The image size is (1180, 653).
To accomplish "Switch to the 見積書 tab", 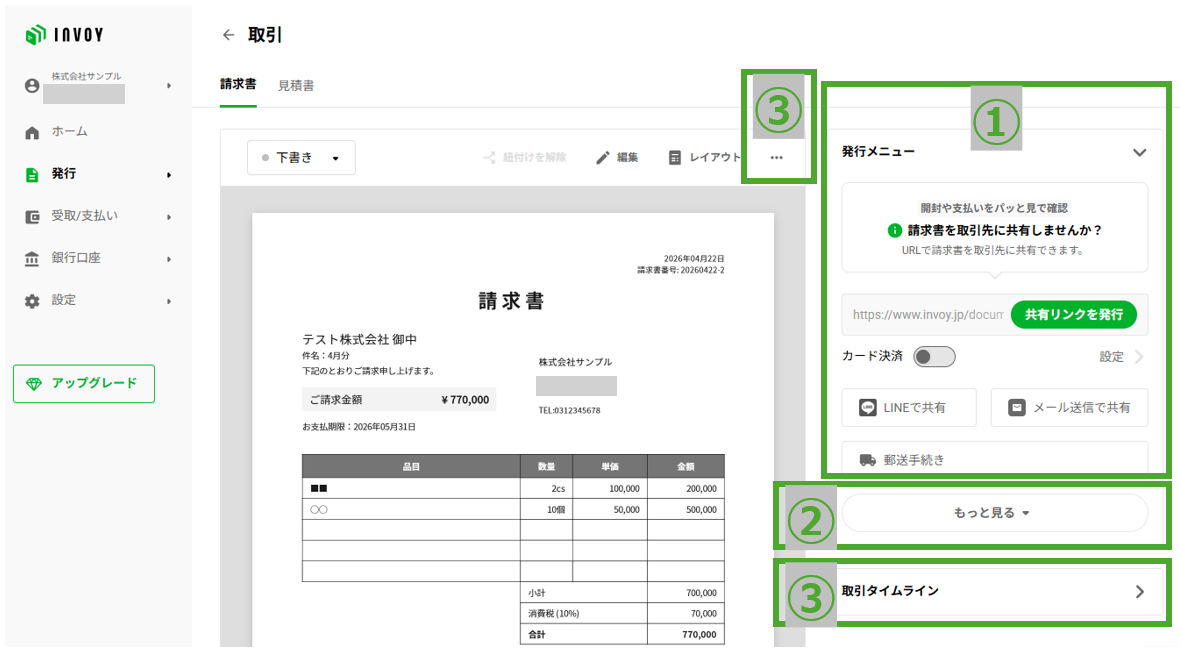I will pyautogui.click(x=296, y=86).
